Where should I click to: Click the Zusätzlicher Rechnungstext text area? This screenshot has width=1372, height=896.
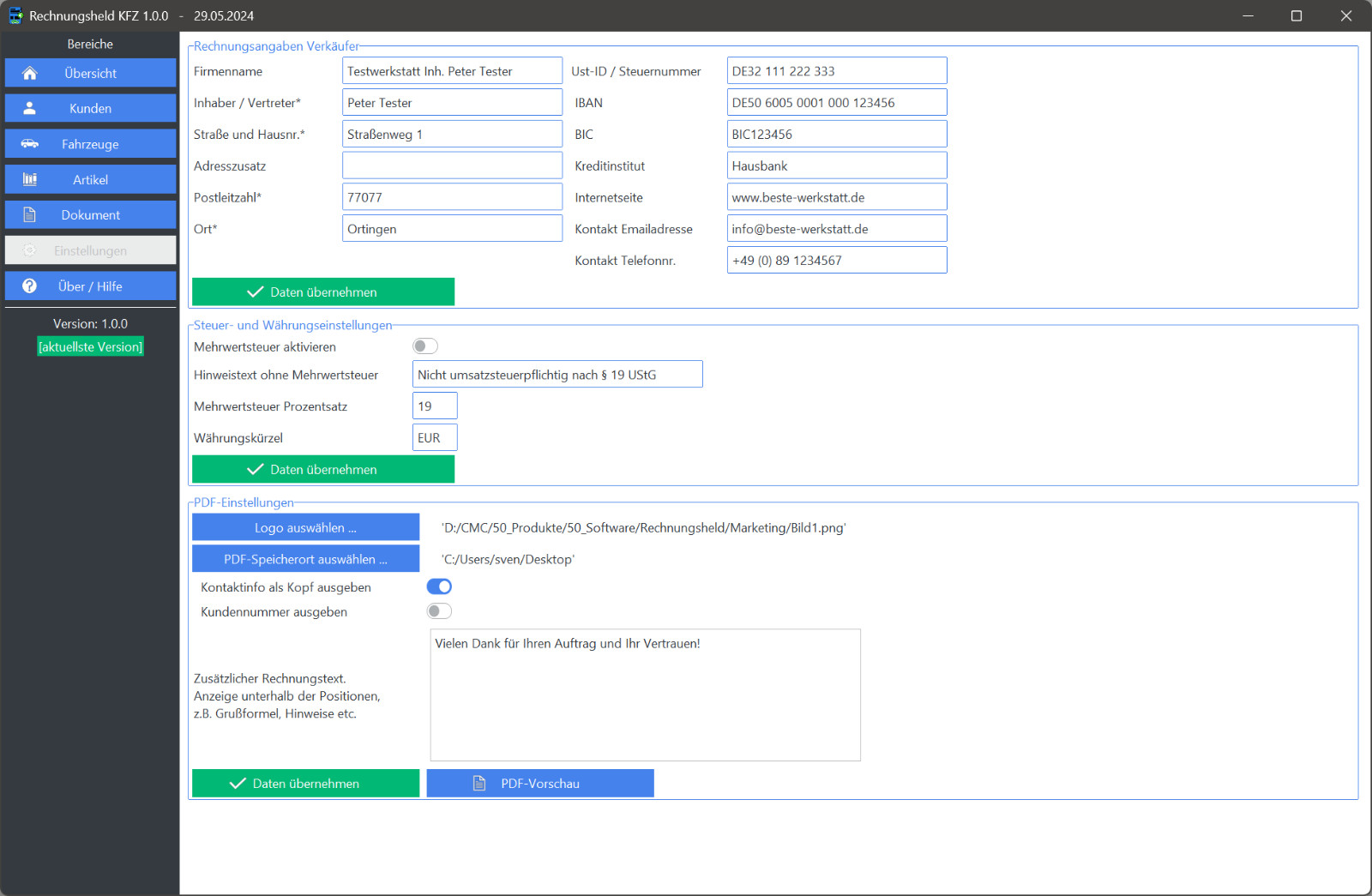click(645, 695)
